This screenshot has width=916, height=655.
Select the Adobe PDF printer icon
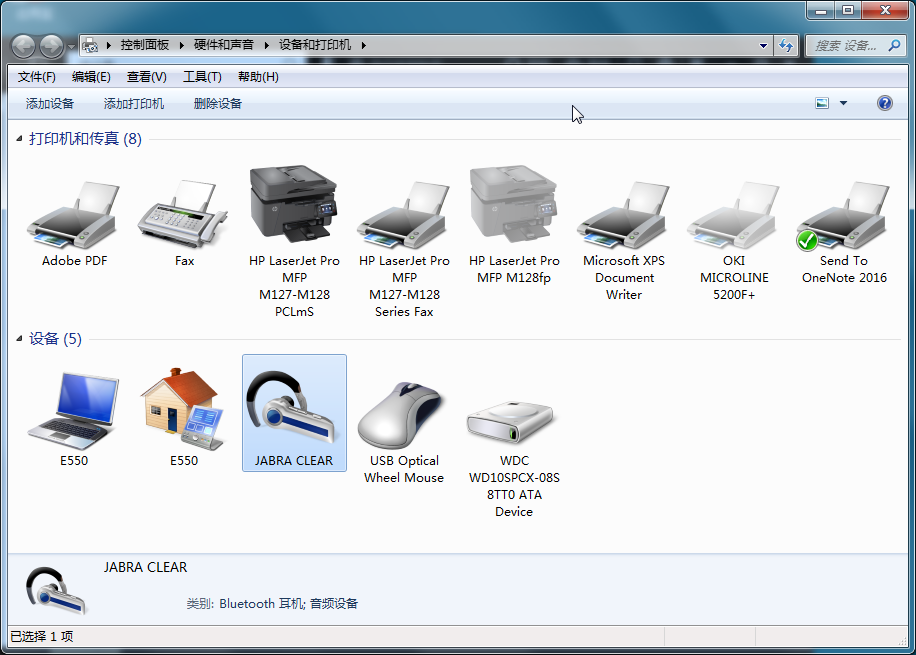click(x=74, y=215)
